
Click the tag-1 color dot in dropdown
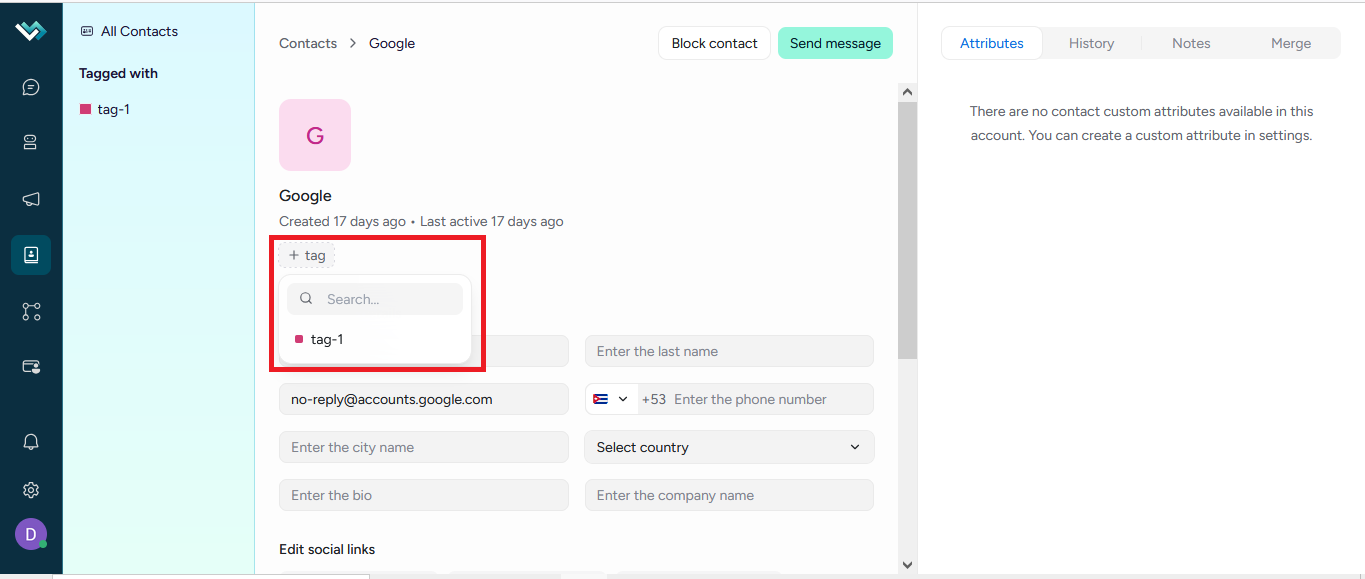pyautogui.click(x=299, y=339)
